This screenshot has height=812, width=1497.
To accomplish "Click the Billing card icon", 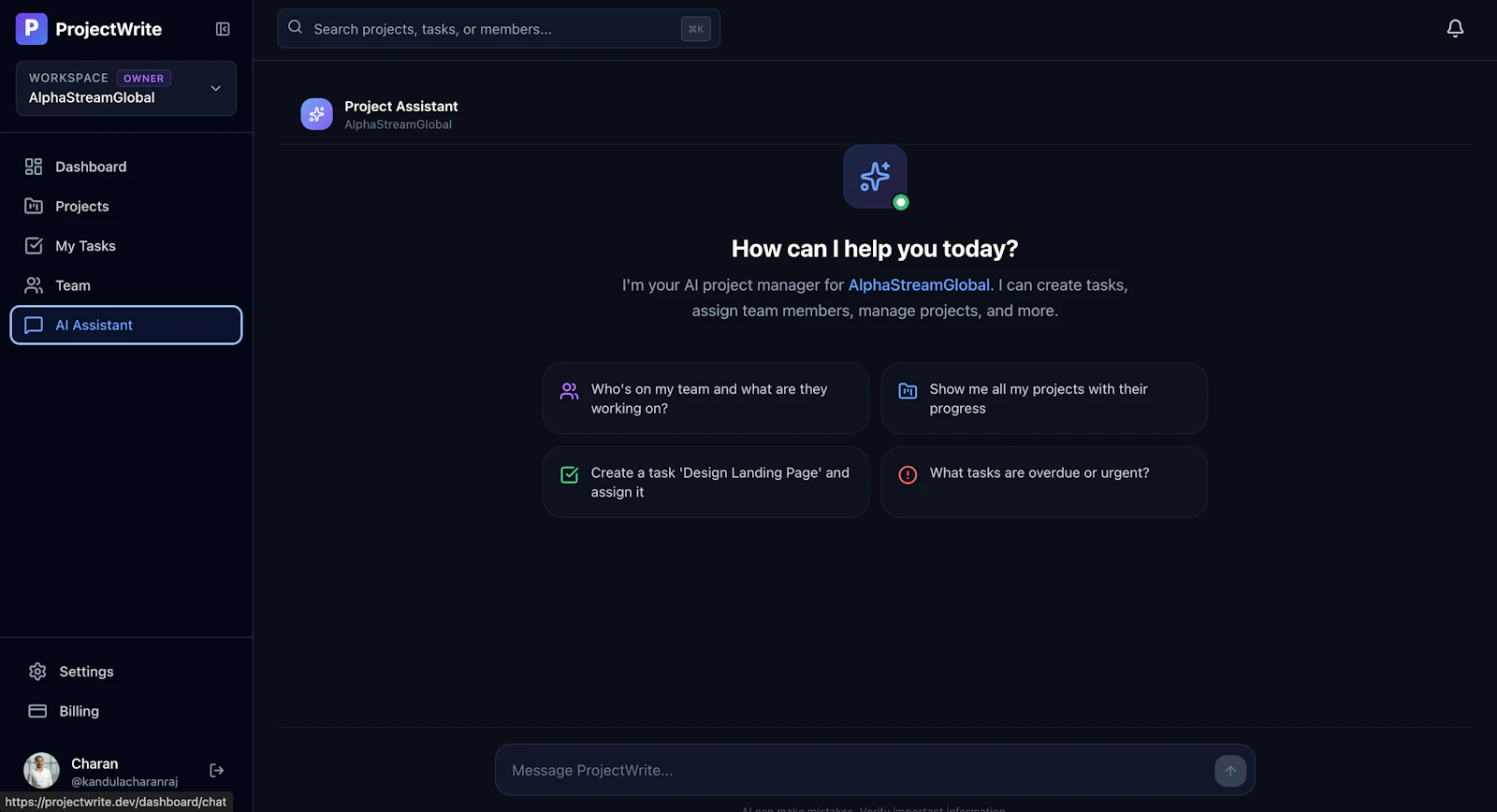I will click(37, 711).
